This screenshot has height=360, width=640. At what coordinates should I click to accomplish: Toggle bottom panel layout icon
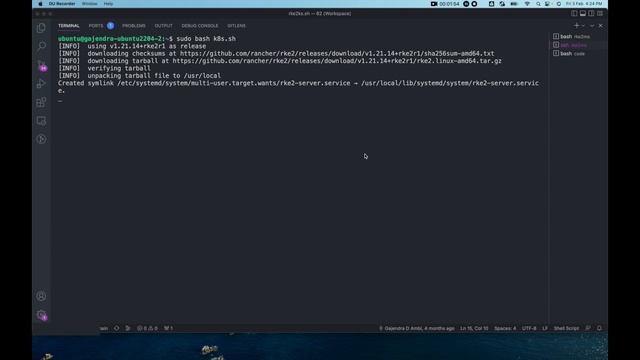pos(582,13)
